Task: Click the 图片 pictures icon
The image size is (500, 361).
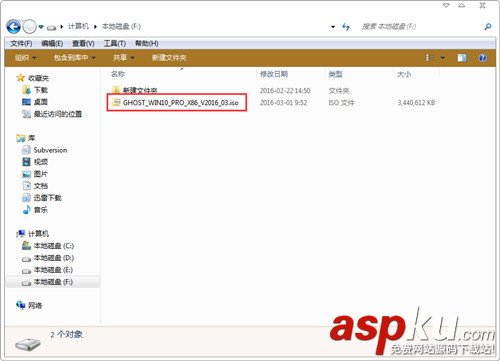Action: 27,174
